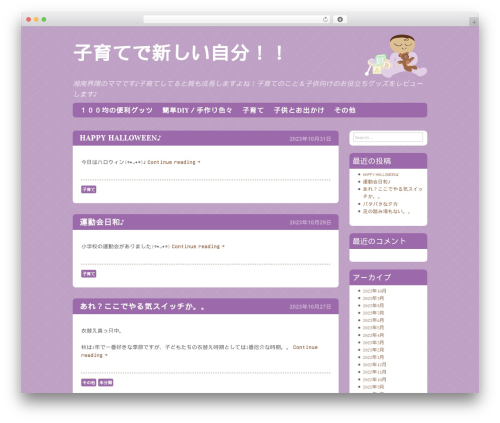This screenshot has width=500, height=423.
Task: Open the 2023年8月 archive link
Action: (x=373, y=305)
